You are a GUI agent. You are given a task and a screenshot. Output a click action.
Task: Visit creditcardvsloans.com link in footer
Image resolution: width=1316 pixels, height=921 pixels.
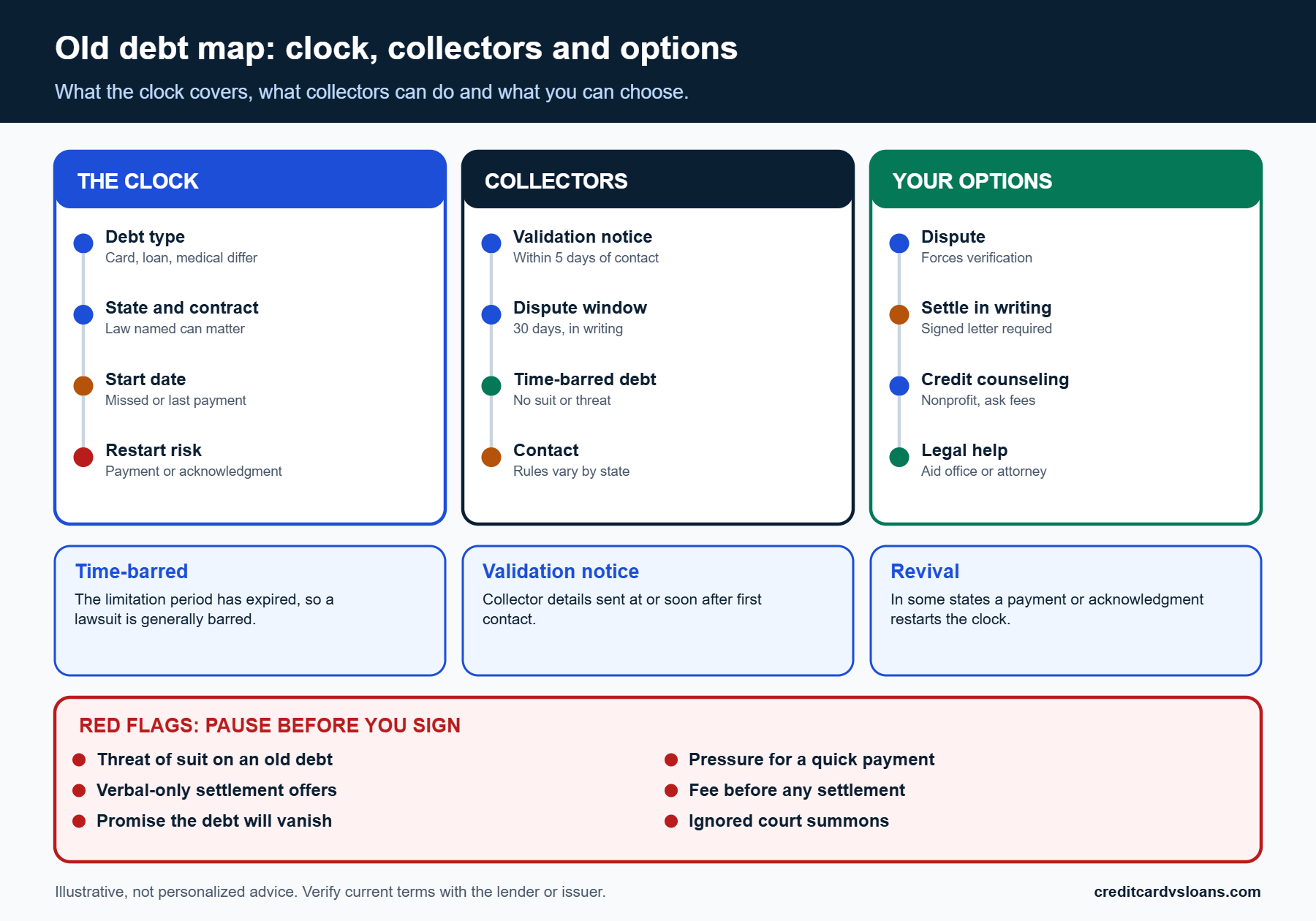tap(1177, 892)
